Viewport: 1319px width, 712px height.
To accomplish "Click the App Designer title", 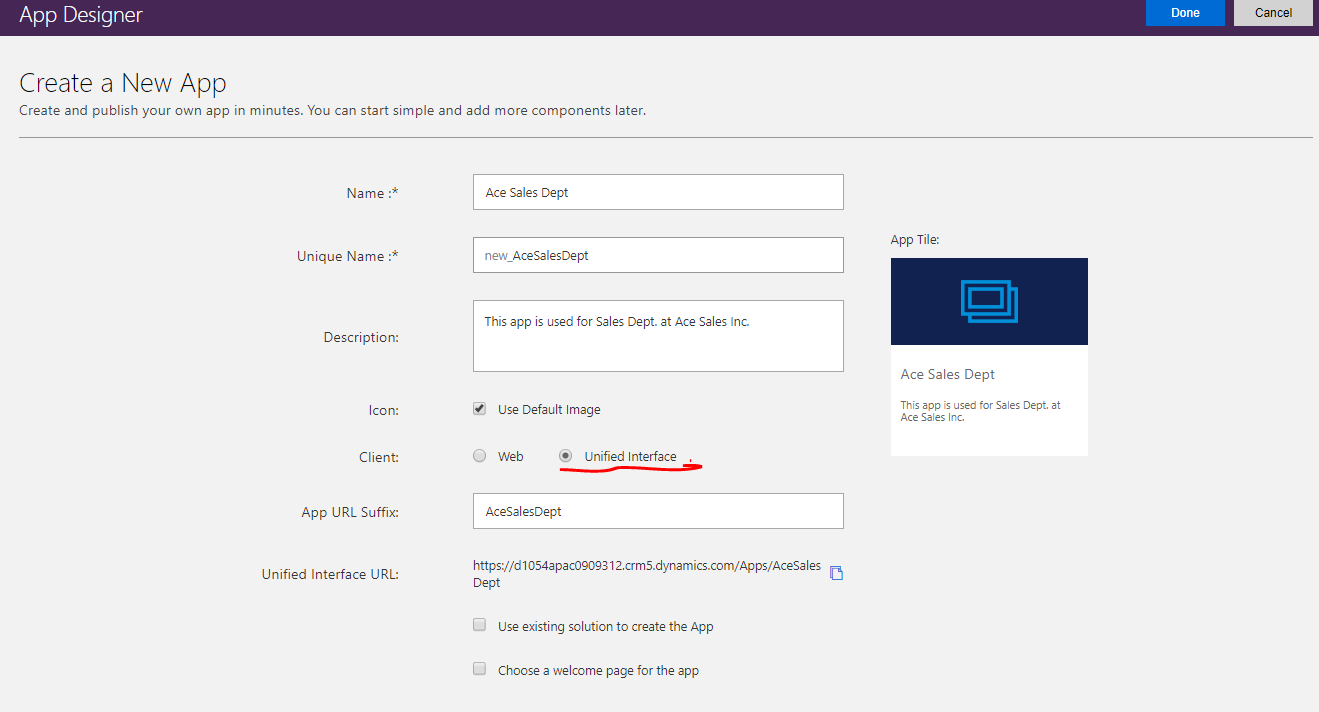I will click(x=81, y=14).
